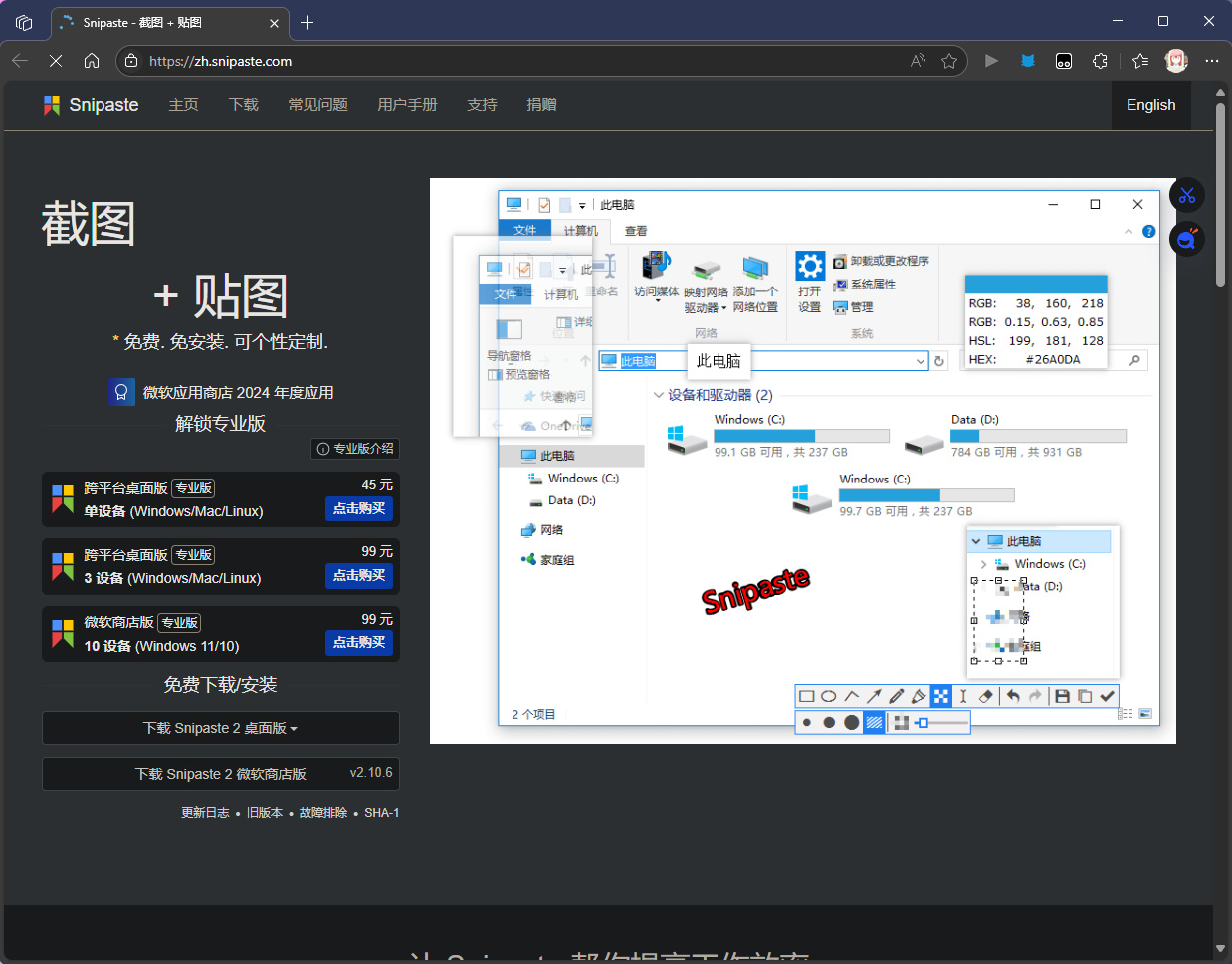Viewport: 1232px width, 964px height.
Task: Click the vertical scrollbar thumb
Action: [1220, 194]
